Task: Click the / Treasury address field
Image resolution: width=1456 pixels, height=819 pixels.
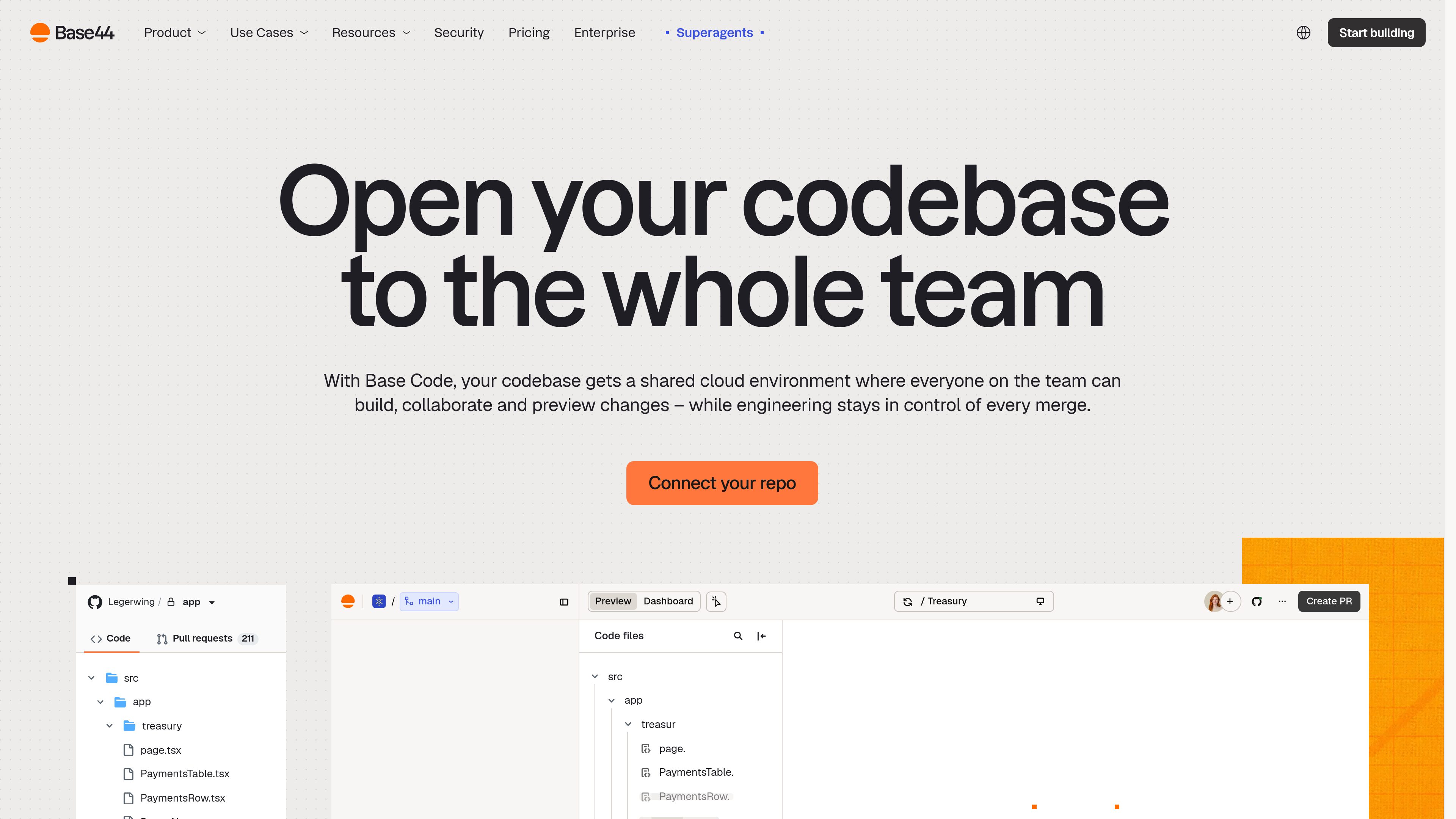Action: (x=973, y=601)
